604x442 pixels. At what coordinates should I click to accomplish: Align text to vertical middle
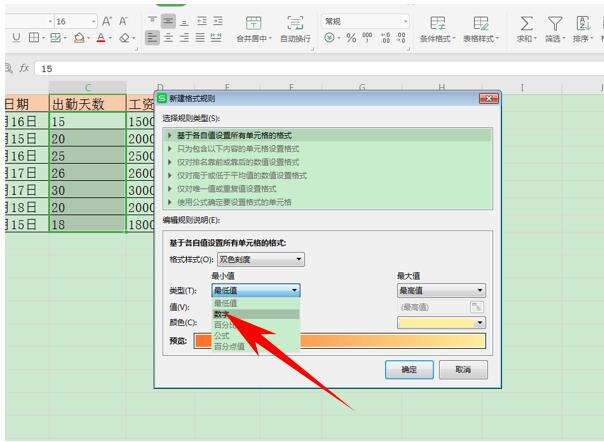(168, 21)
